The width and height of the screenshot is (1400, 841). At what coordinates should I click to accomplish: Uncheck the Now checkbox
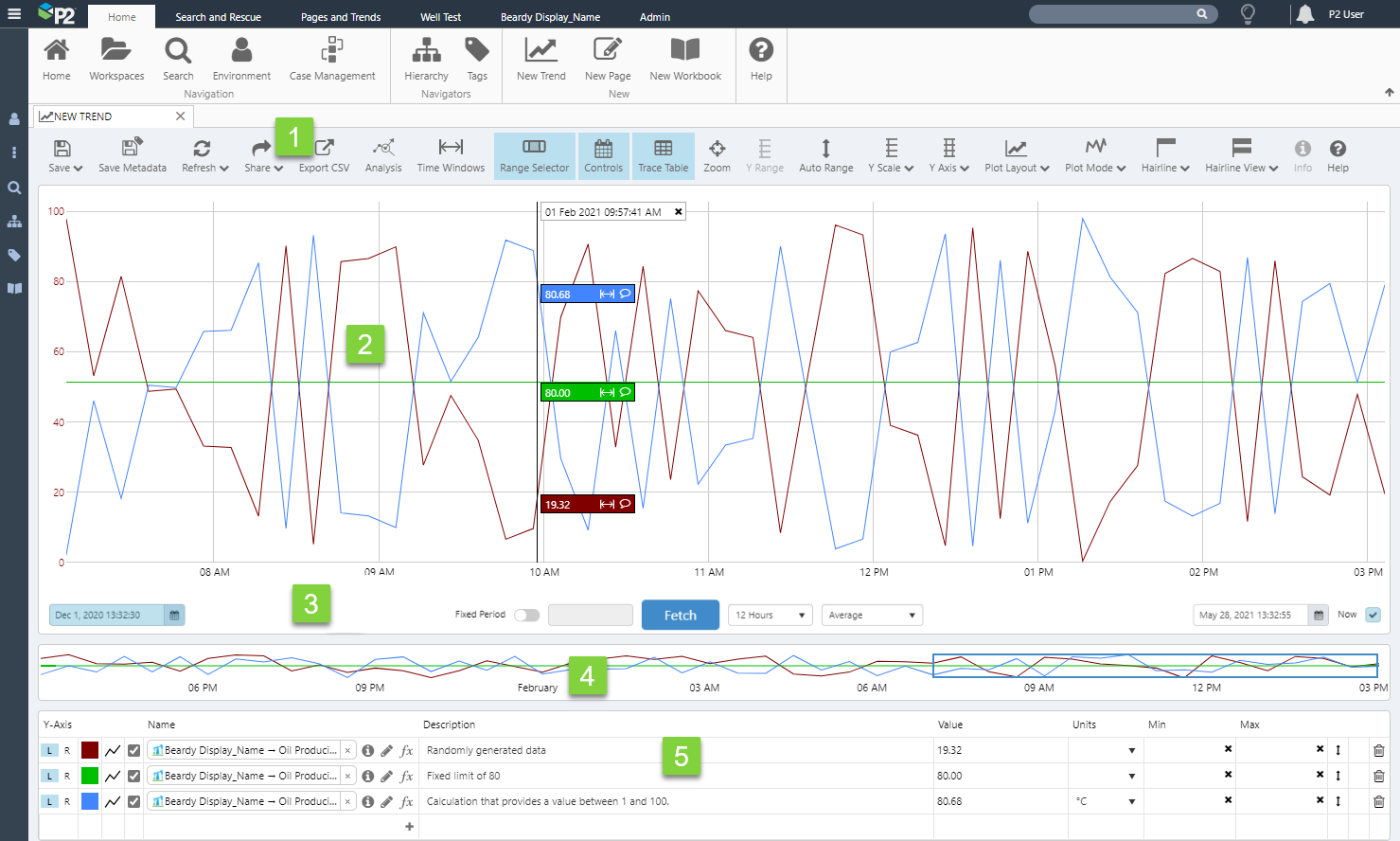pyautogui.click(x=1373, y=616)
